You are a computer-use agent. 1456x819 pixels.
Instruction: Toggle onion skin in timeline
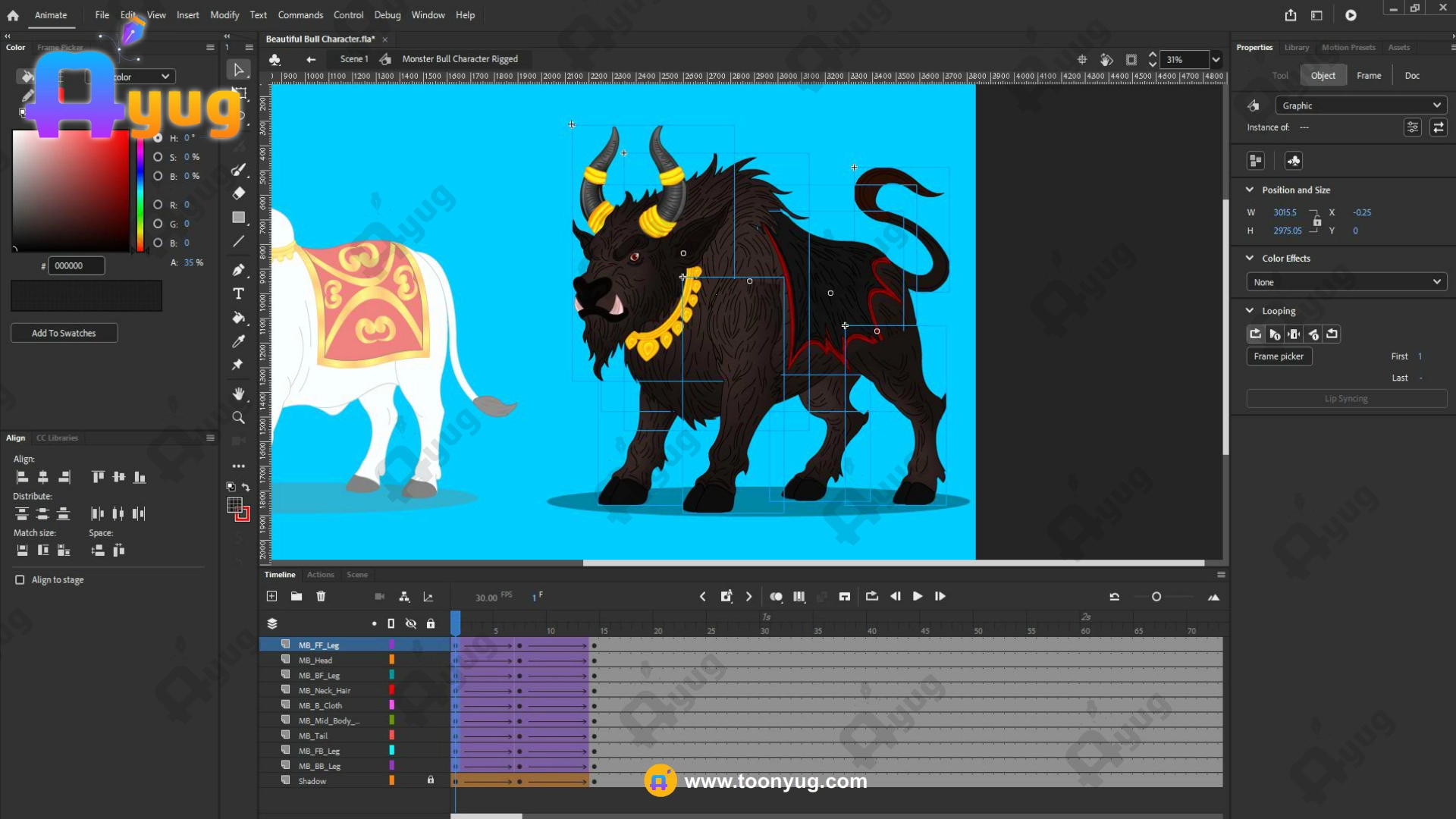point(776,597)
